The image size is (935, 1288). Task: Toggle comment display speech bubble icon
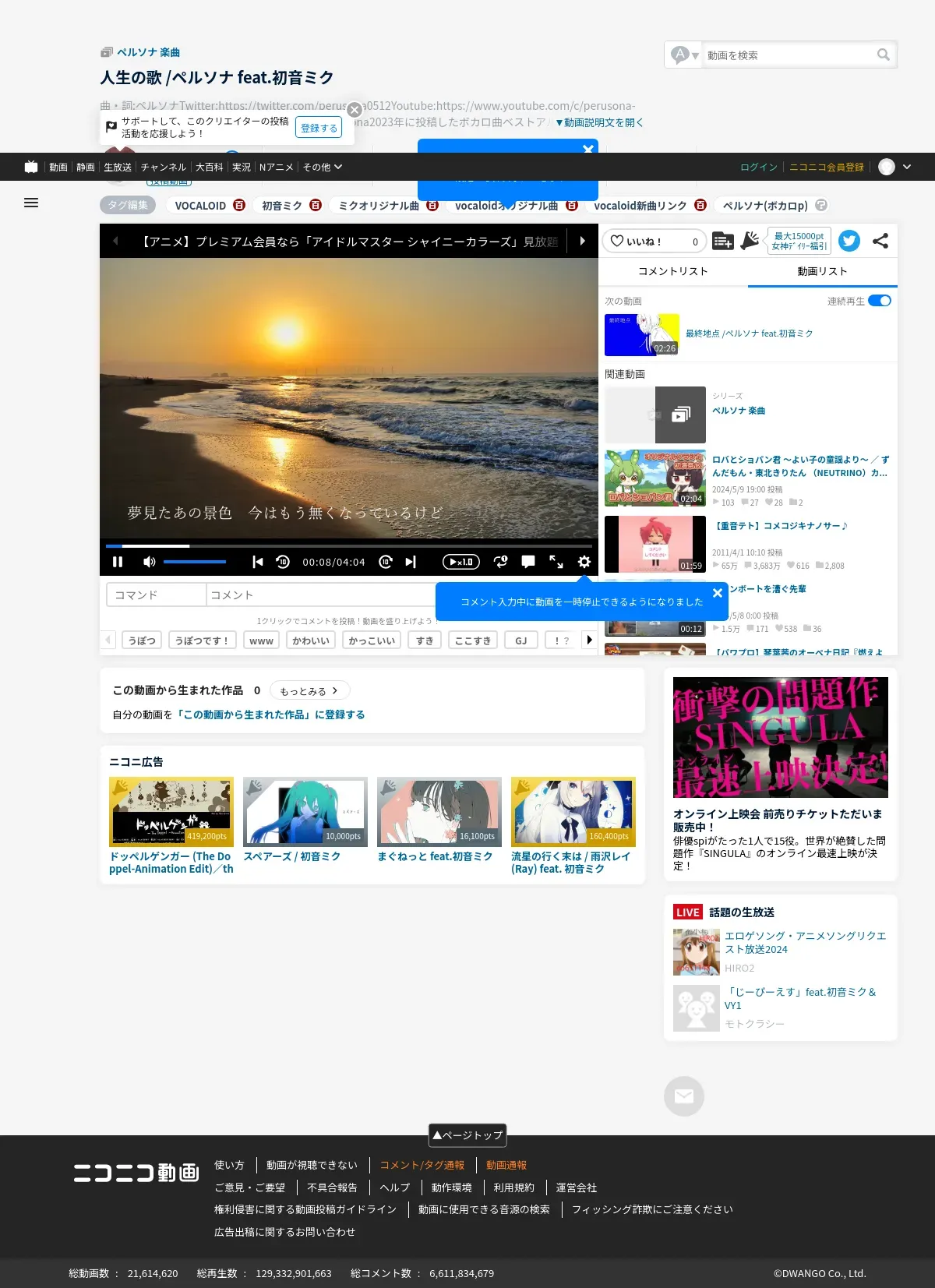click(528, 562)
